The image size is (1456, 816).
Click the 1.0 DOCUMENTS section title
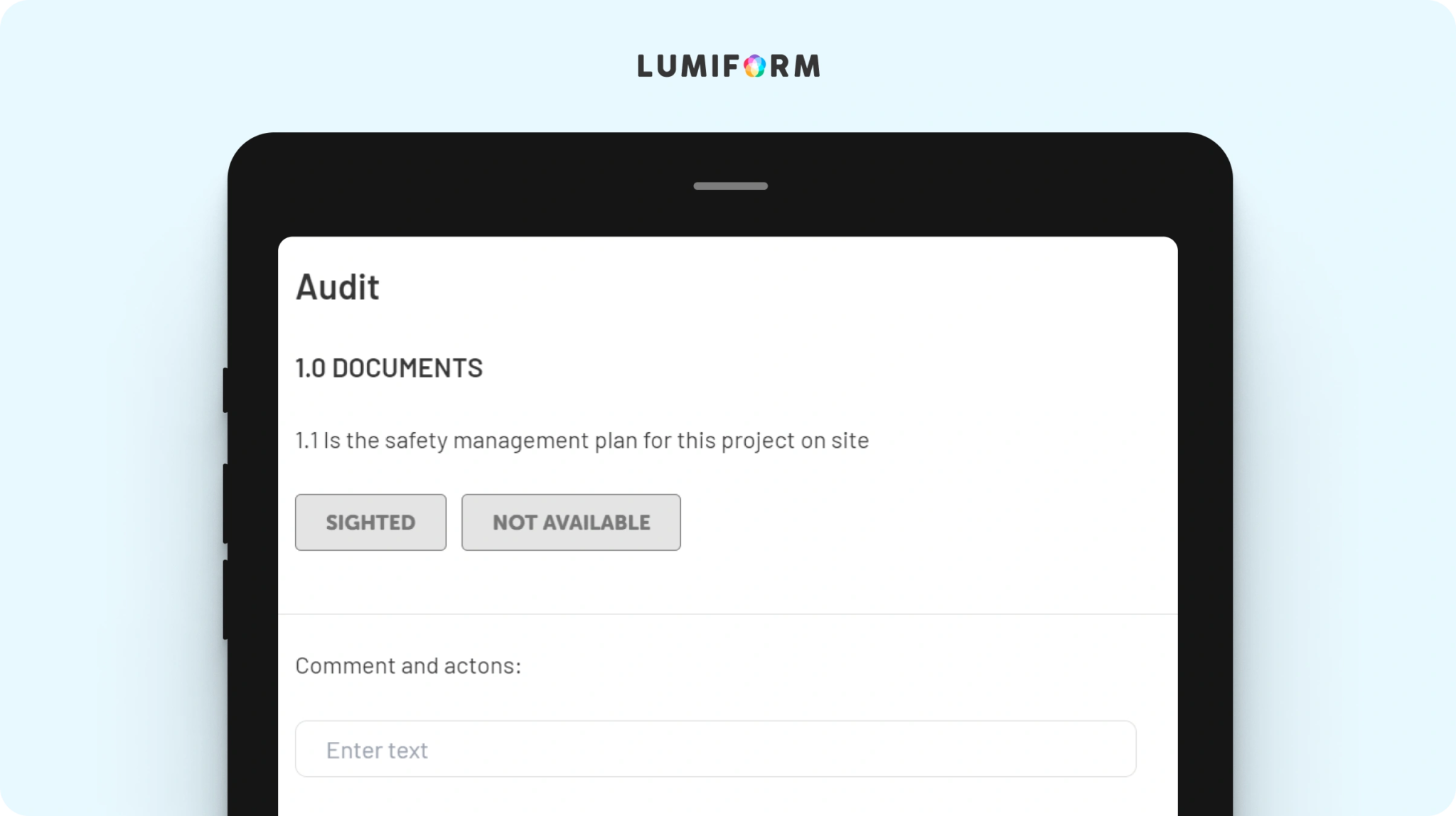(389, 368)
